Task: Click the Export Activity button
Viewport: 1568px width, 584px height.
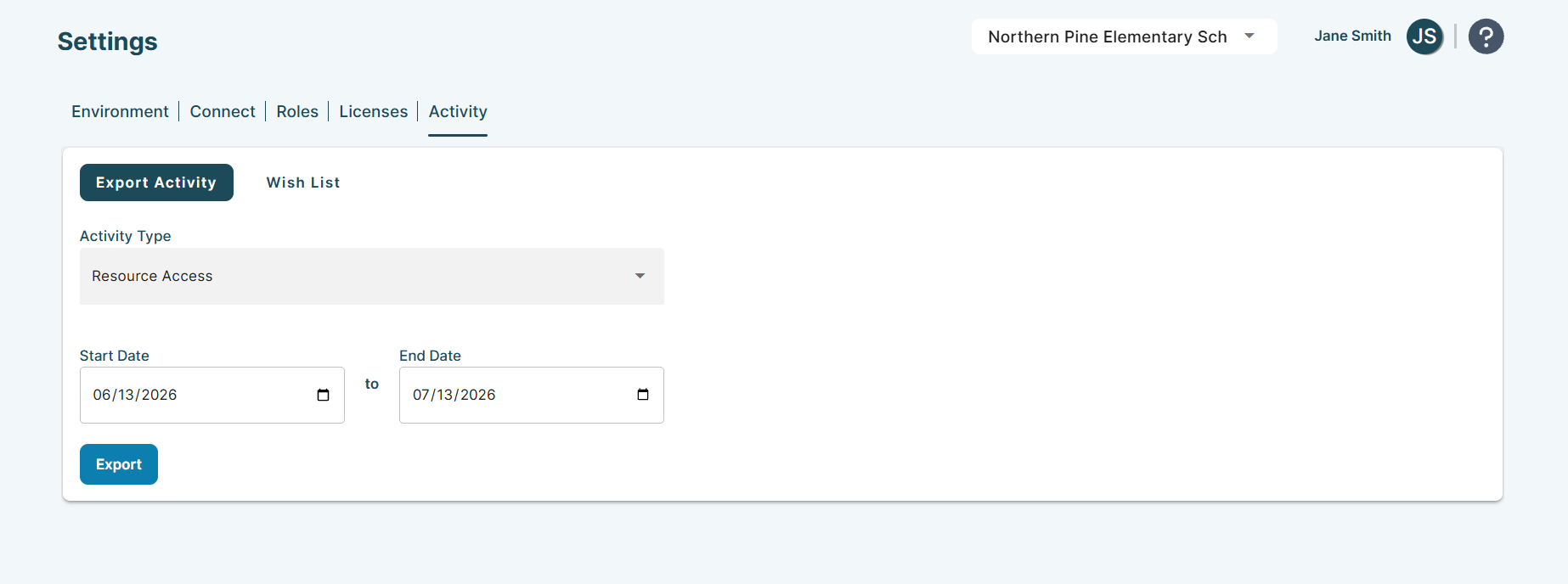Action: pos(156,182)
